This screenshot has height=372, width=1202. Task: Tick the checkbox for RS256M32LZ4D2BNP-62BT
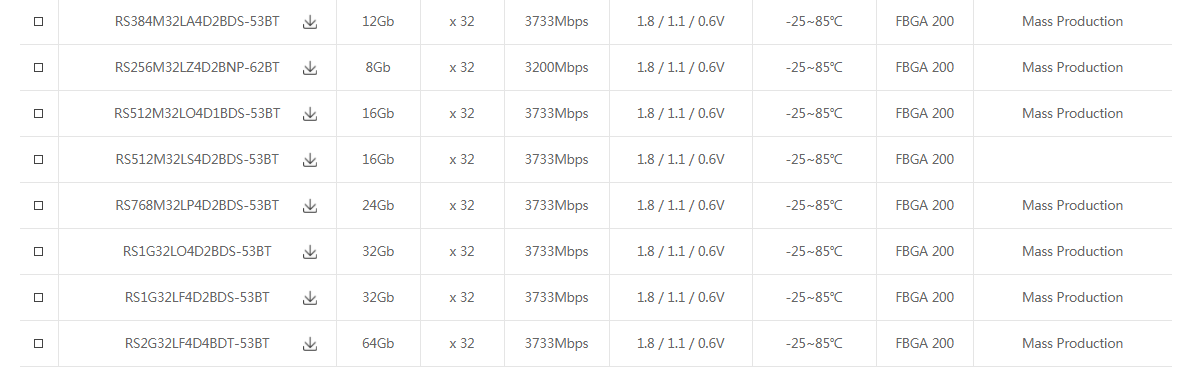point(39,68)
